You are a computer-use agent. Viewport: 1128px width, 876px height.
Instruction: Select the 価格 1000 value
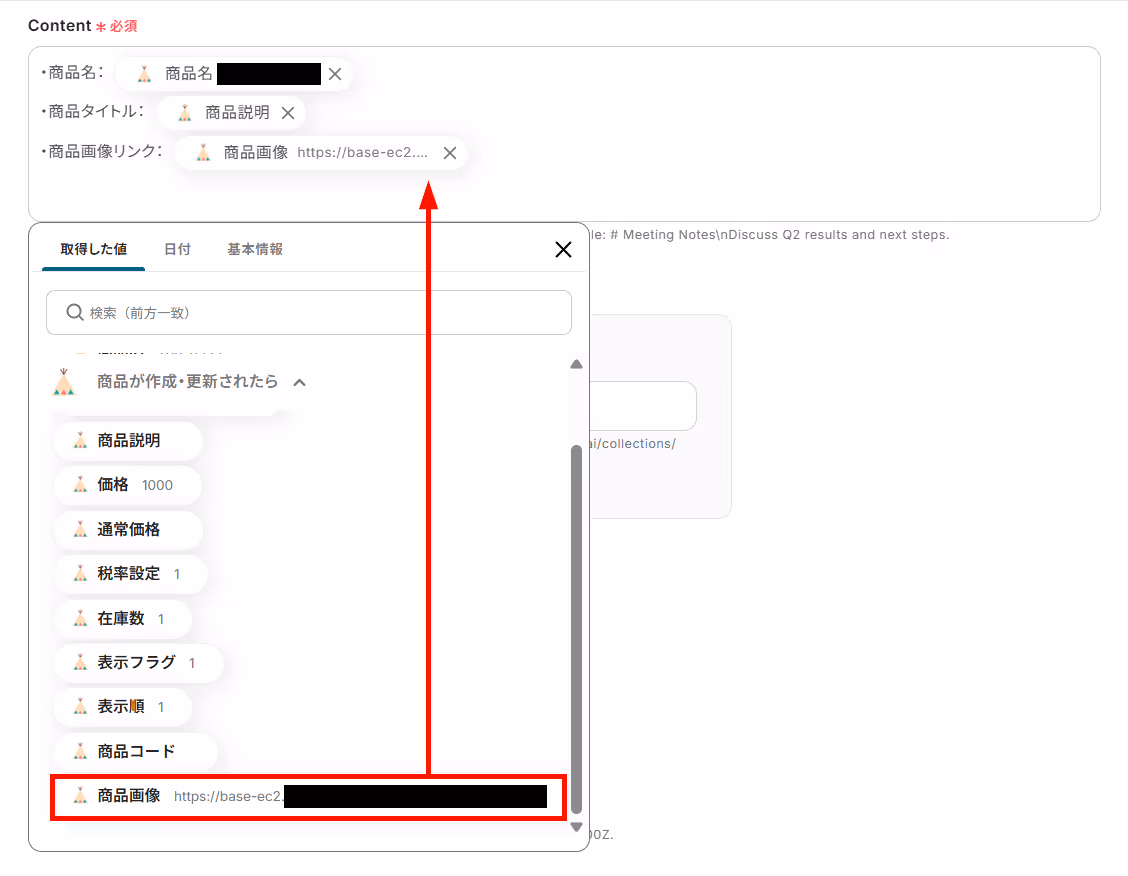click(127, 485)
